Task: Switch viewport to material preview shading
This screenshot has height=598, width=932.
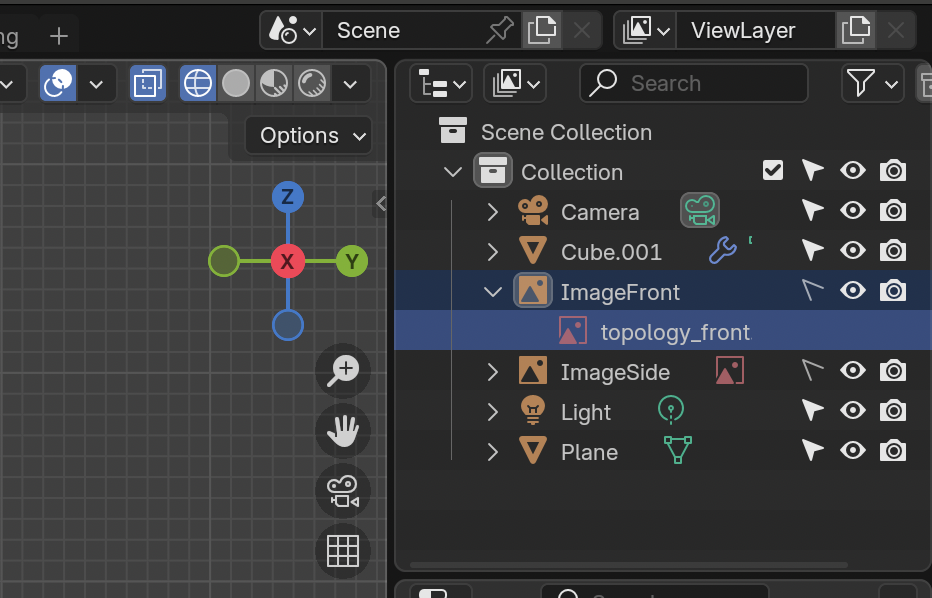Action: tap(274, 83)
